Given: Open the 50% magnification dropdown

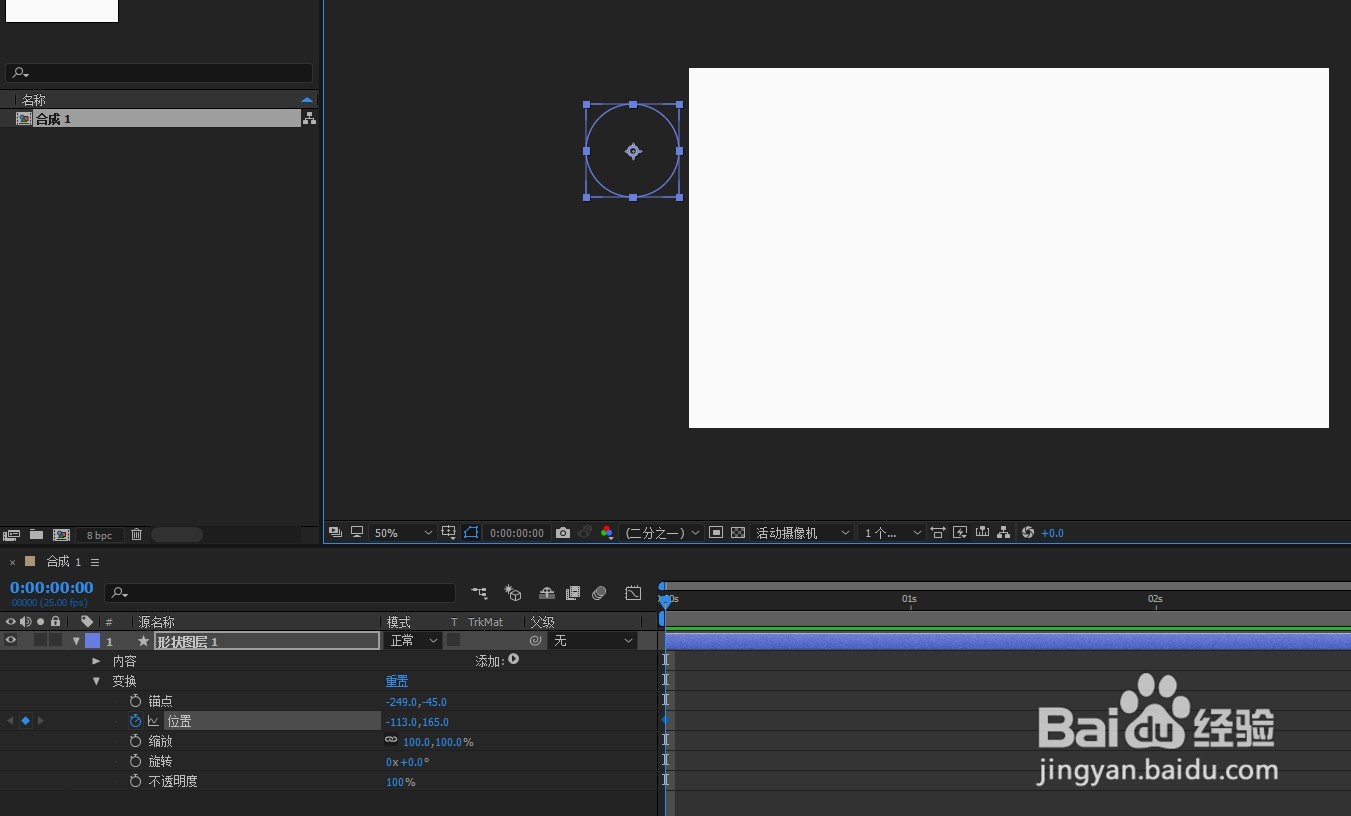Looking at the screenshot, I should [402, 533].
